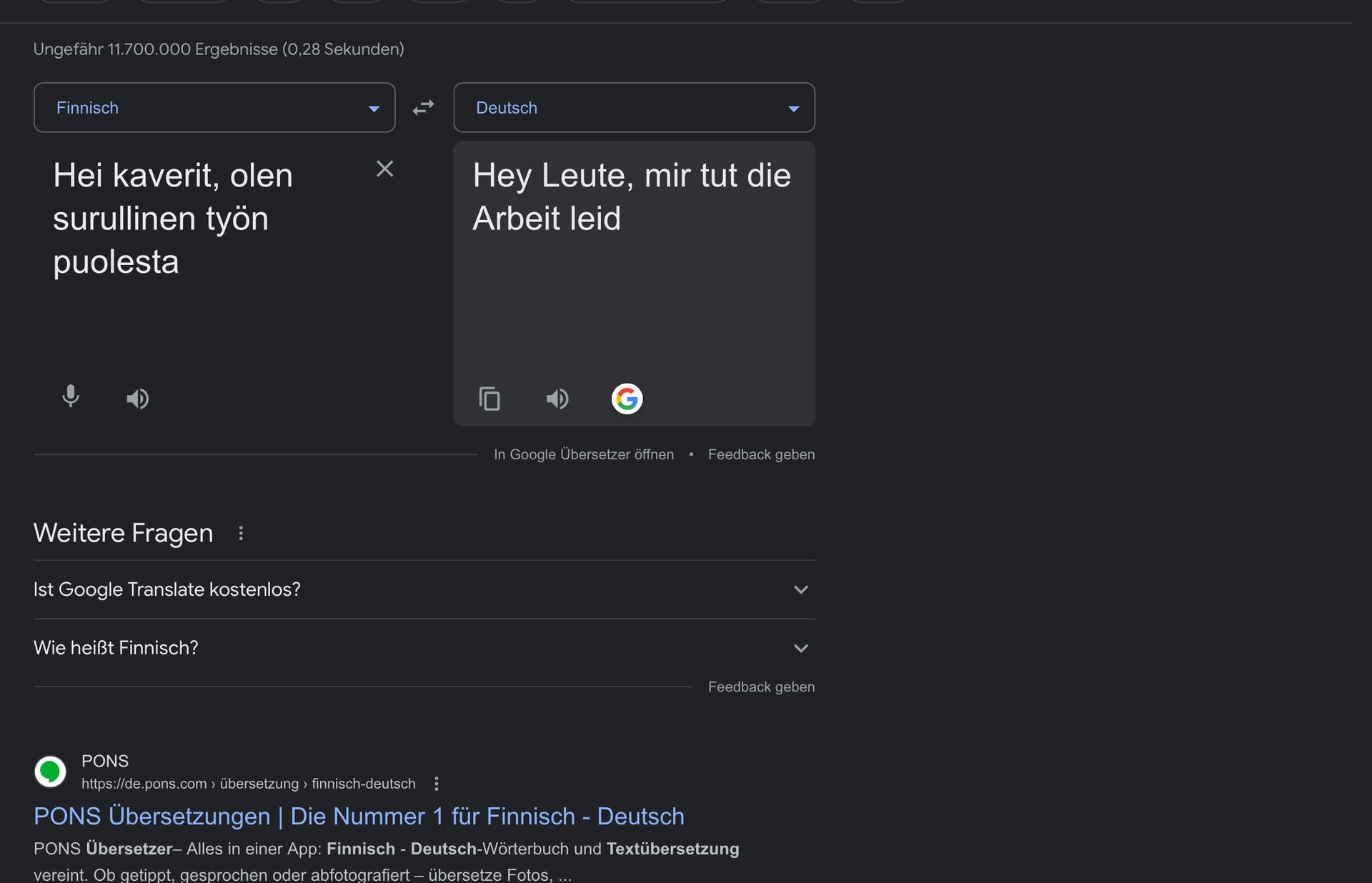Swap Finnish and German languages
This screenshot has height=883, width=1372.
(x=424, y=108)
